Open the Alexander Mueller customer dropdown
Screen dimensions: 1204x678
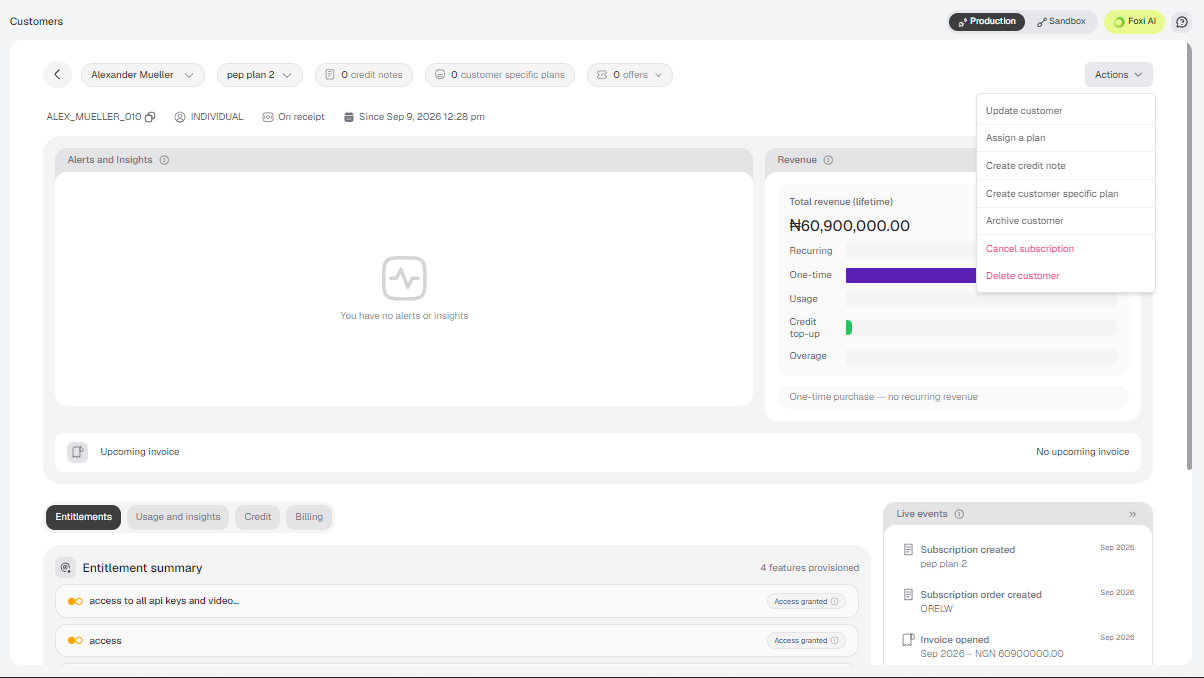[x=143, y=75]
